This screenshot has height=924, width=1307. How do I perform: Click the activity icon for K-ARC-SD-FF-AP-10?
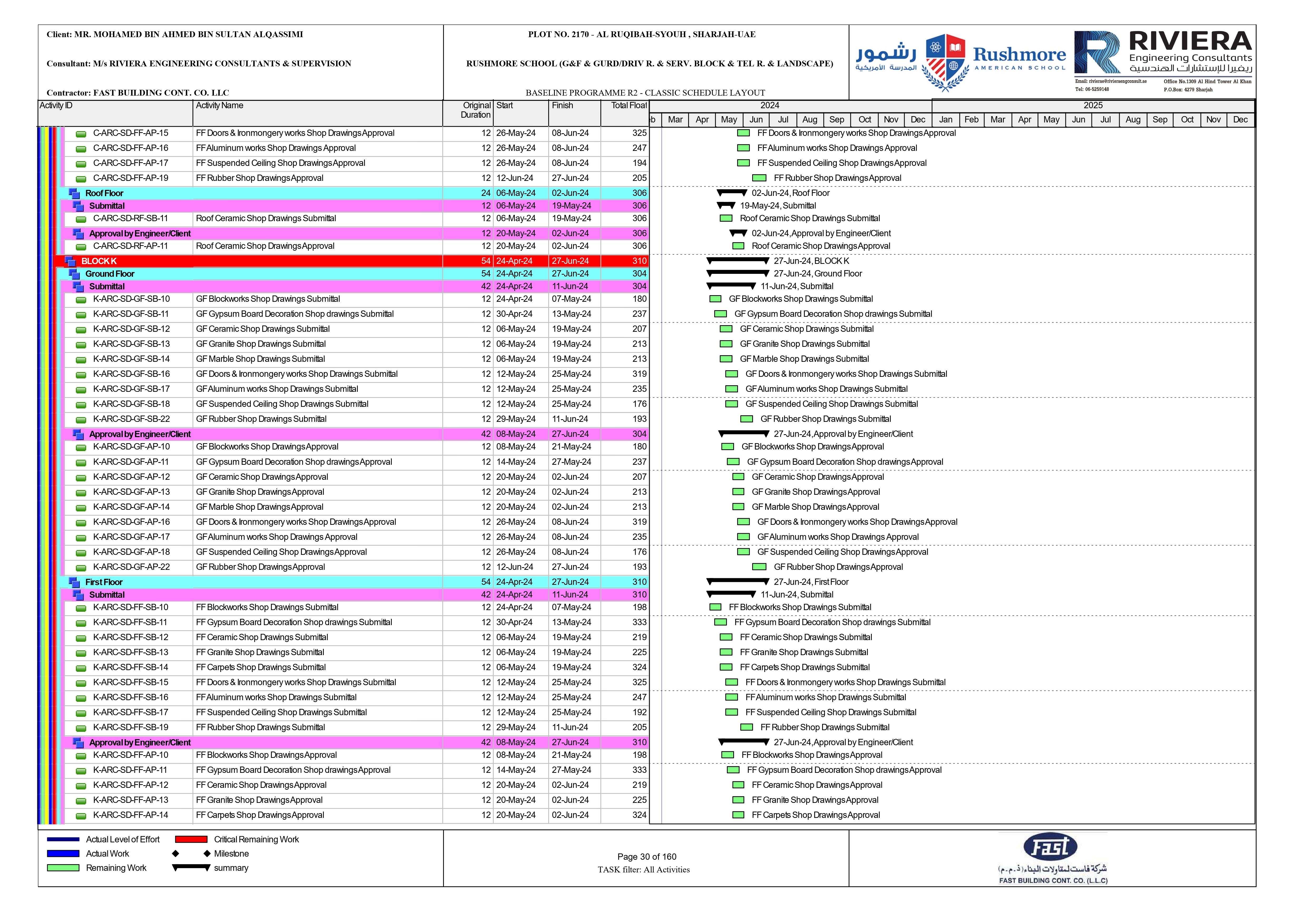click(81, 756)
